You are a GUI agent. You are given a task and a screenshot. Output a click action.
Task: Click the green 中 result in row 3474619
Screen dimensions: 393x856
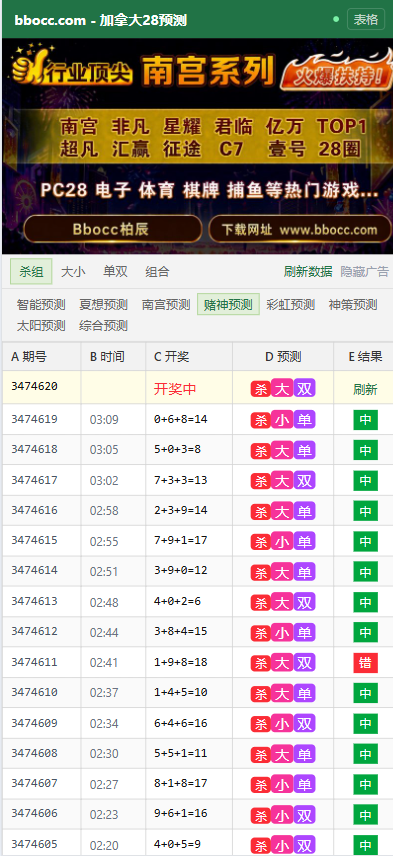point(366,420)
